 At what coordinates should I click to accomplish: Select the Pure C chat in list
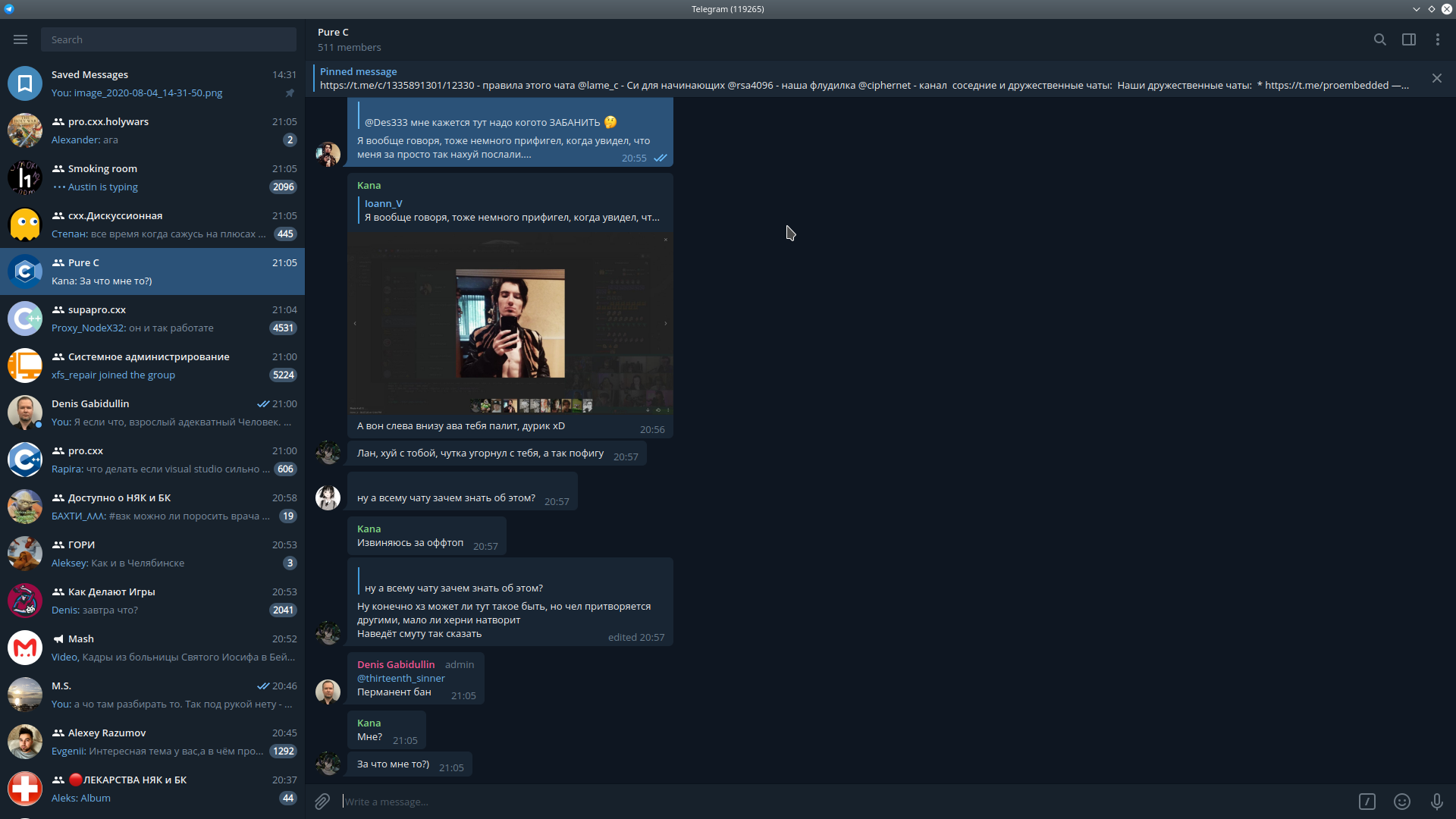tap(152, 271)
